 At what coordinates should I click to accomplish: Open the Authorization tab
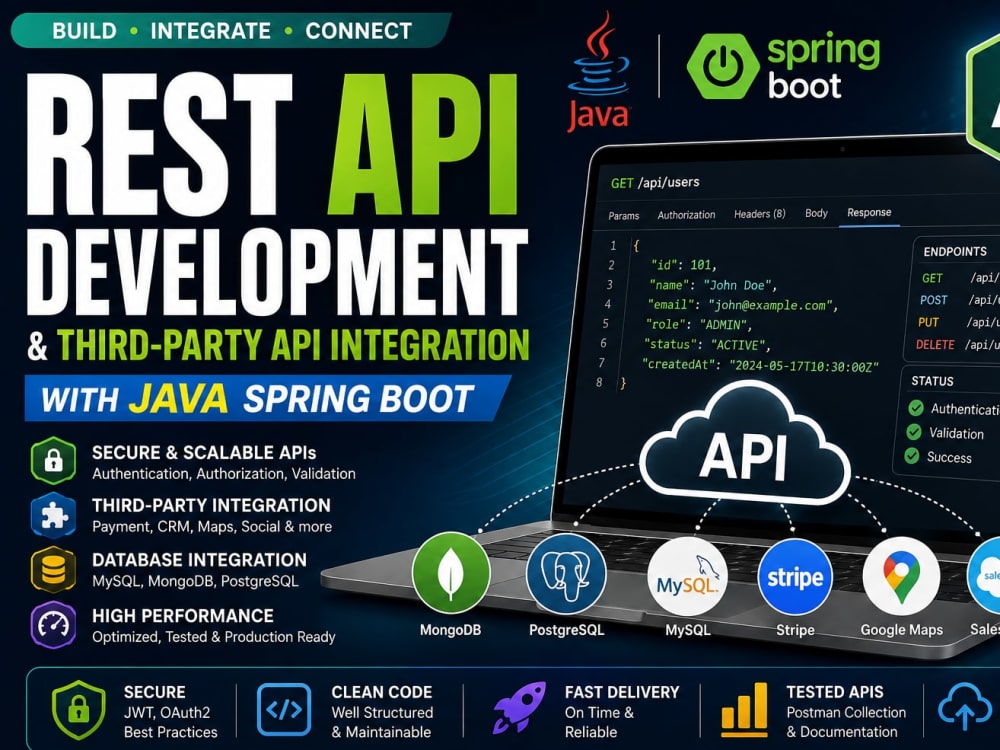pos(686,215)
